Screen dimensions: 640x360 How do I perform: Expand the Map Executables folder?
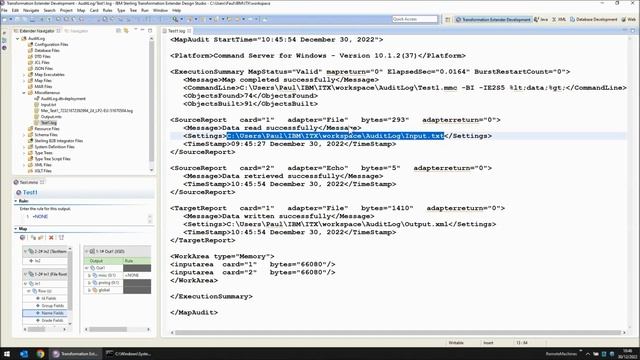24,75
